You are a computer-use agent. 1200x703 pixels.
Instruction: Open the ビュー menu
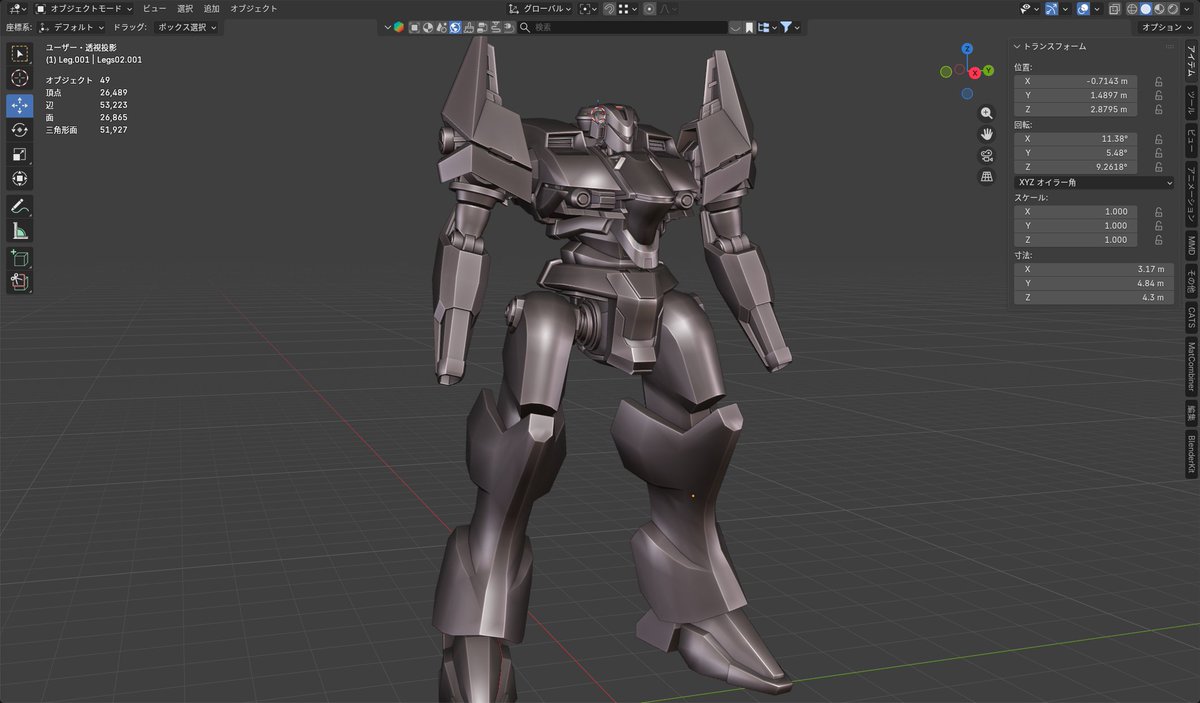click(x=154, y=8)
